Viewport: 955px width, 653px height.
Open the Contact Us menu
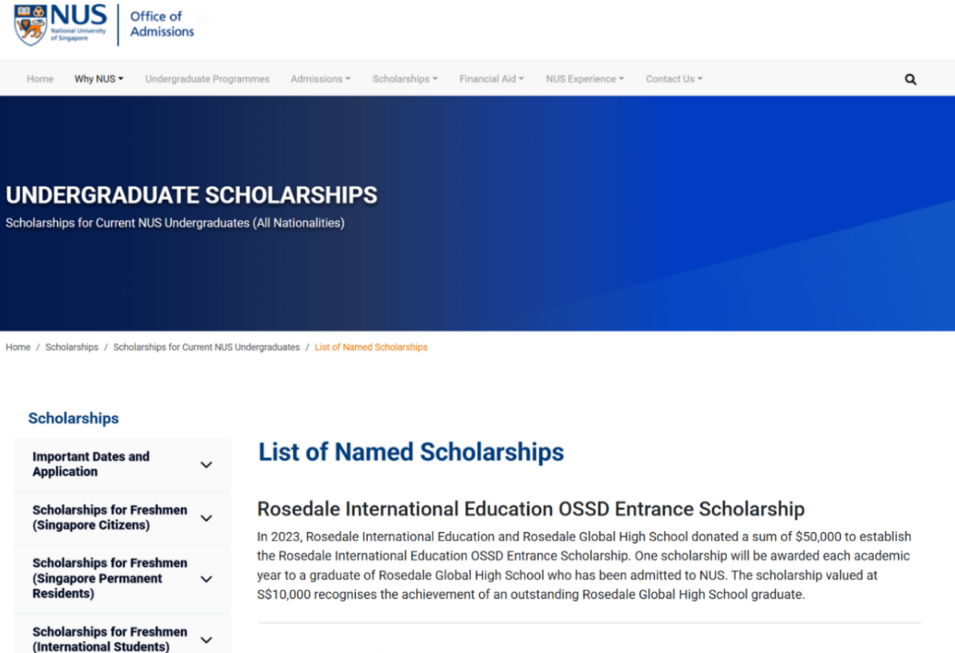point(674,79)
